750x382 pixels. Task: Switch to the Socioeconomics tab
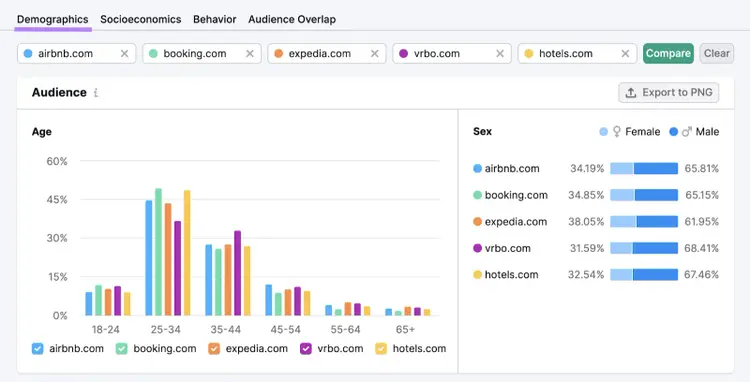[x=141, y=20]
